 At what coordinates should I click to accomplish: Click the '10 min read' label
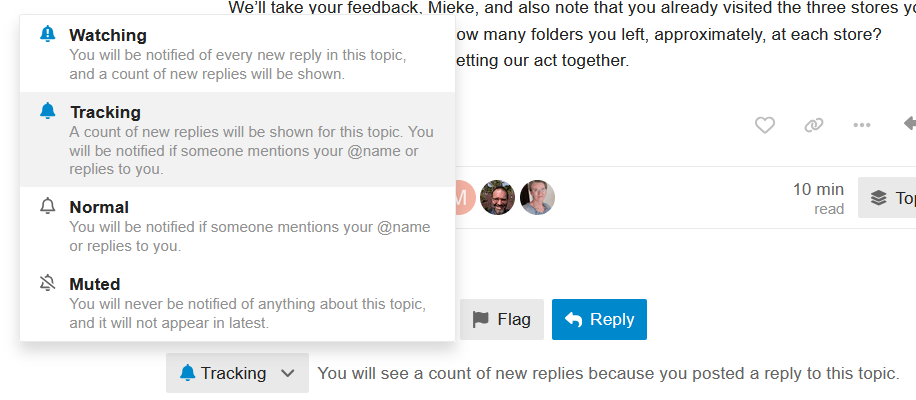point(817,198)
